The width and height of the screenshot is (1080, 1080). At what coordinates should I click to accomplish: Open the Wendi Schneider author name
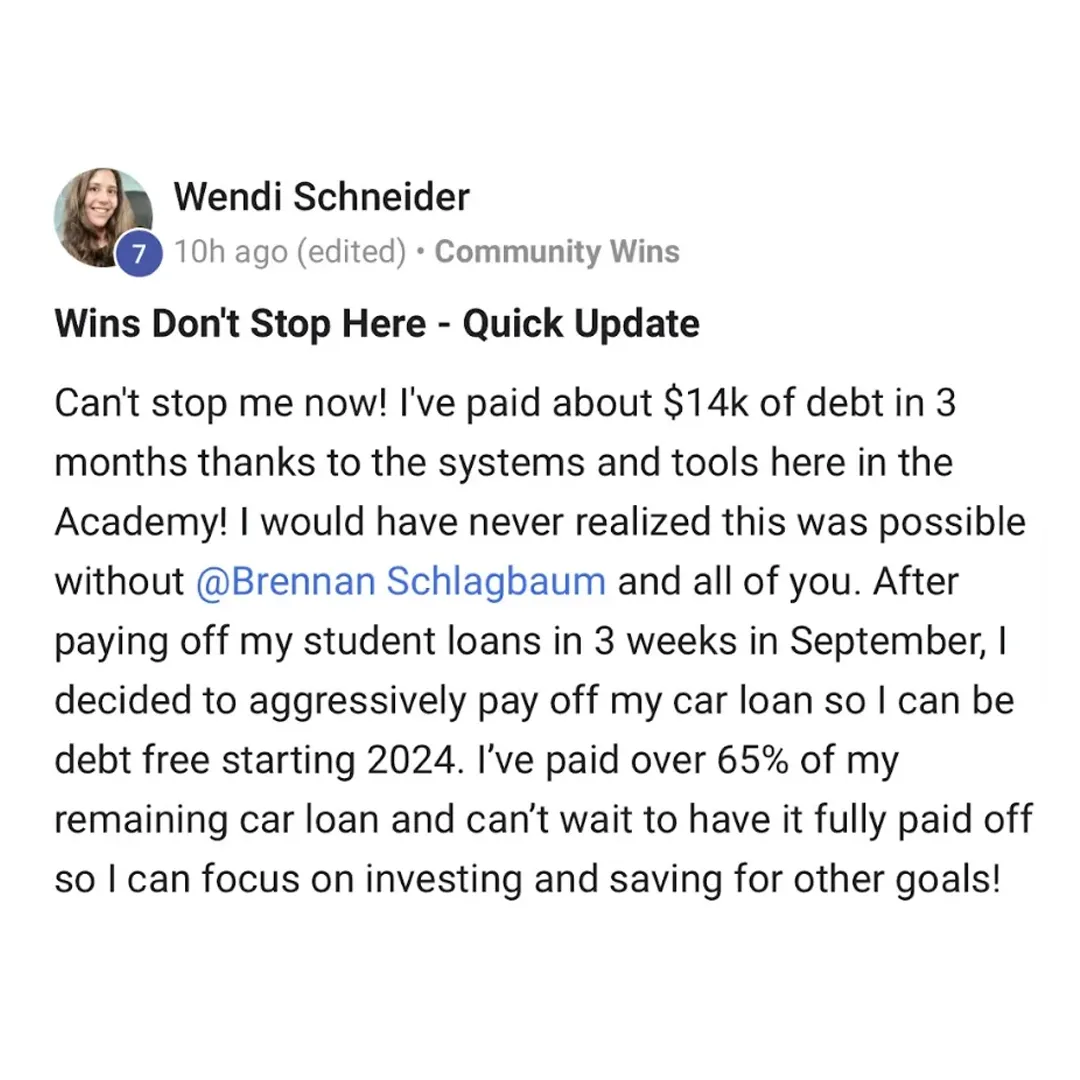click(322, 197)
